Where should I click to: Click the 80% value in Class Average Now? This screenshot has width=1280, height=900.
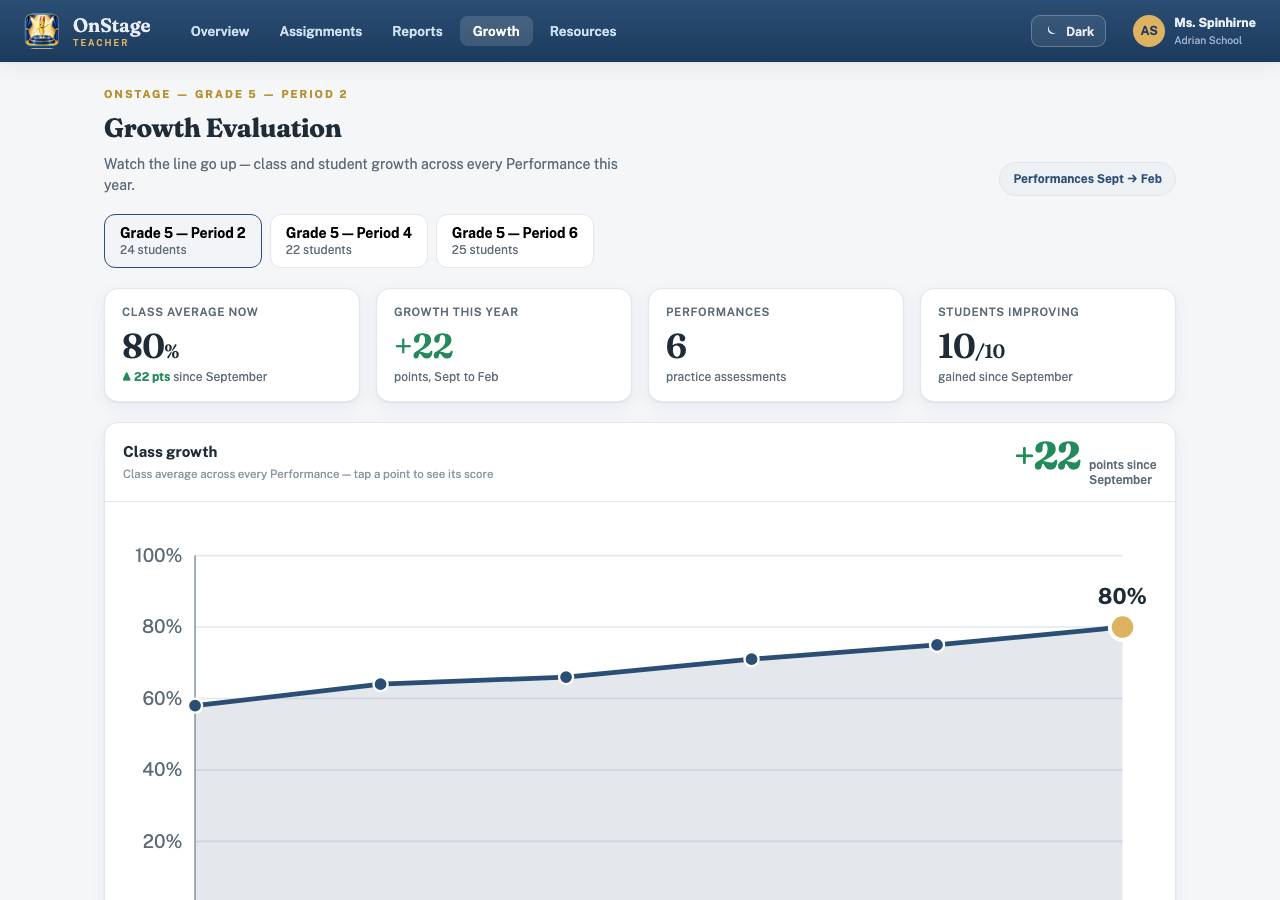(x=150, y=346)
